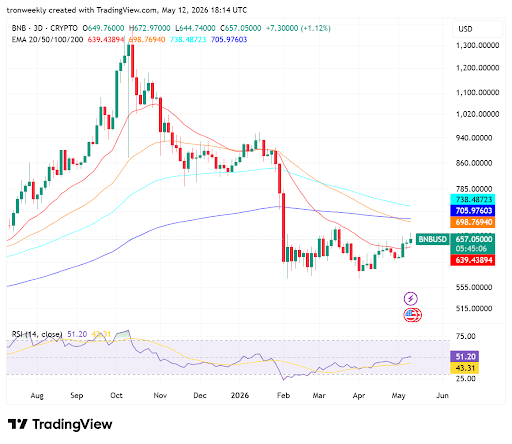Click the Aug label on time axis

pos(37,396)
